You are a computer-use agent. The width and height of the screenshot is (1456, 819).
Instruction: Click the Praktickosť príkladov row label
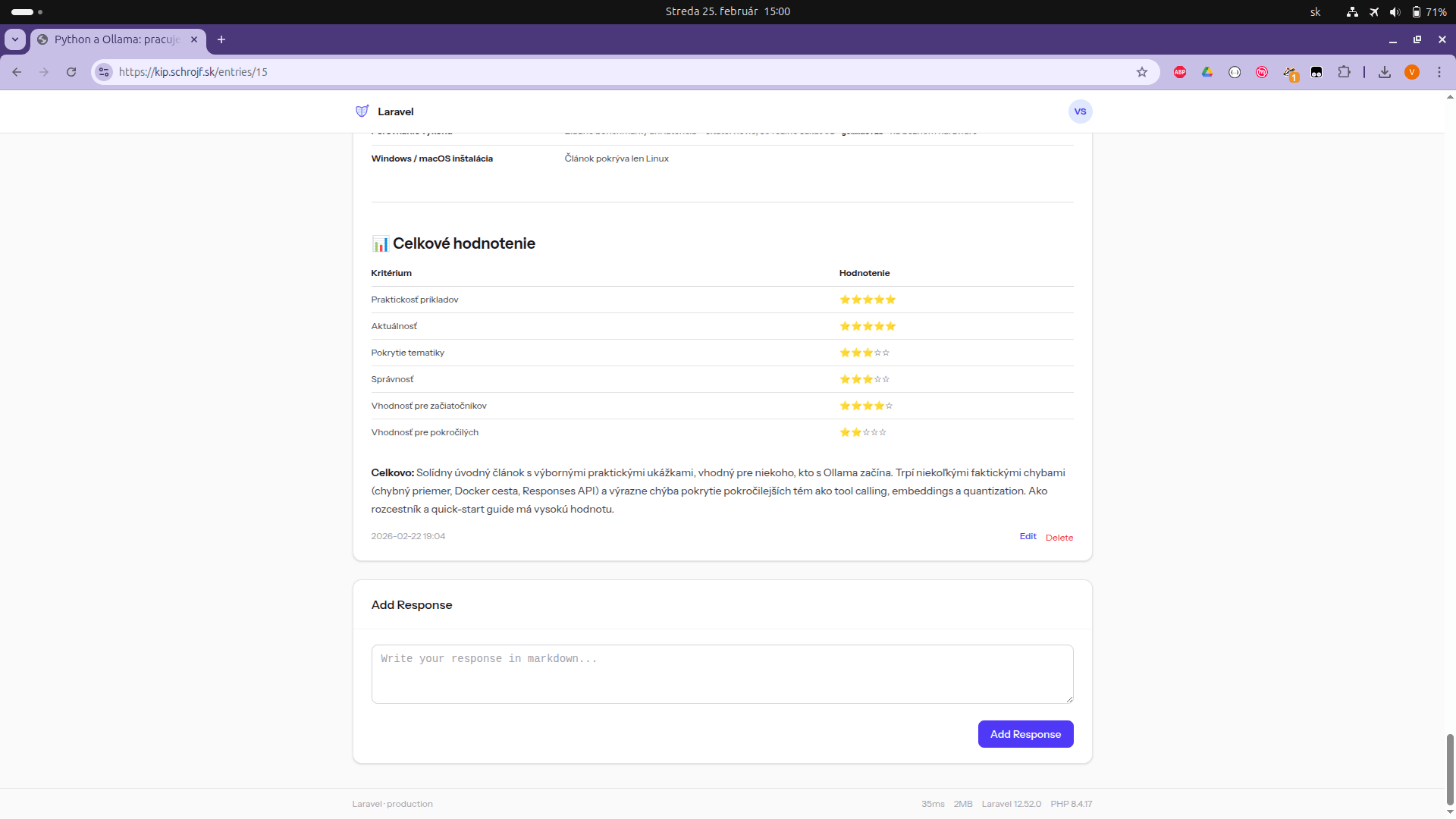[x=415, y=300]
